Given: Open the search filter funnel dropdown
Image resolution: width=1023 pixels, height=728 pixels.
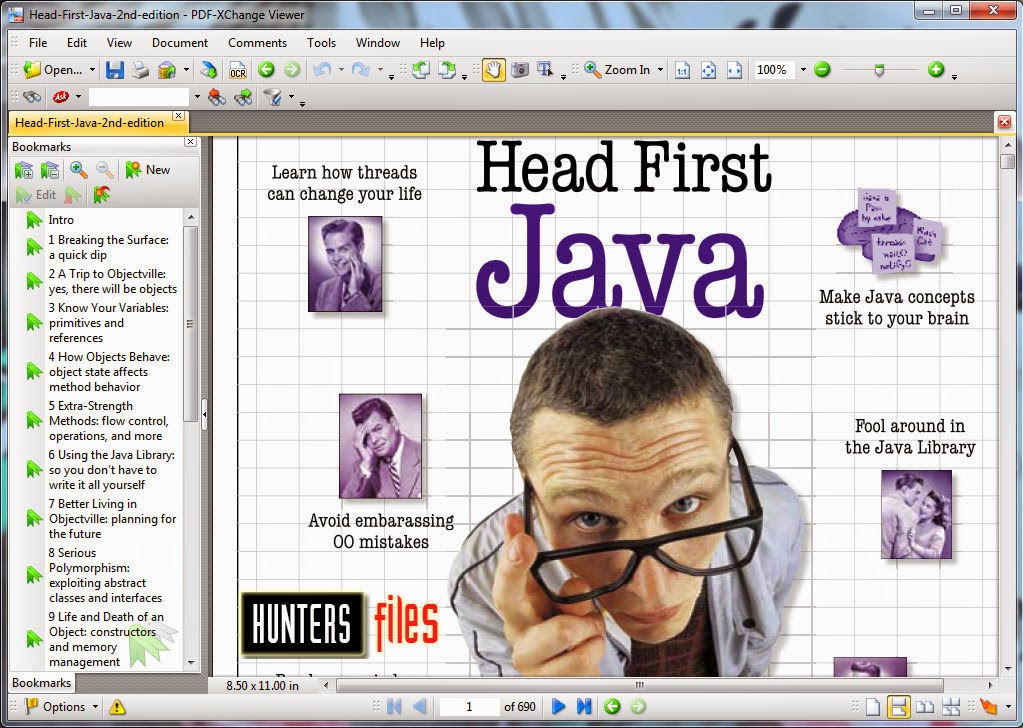Looking at the screenshot, I should pos(291,97).
